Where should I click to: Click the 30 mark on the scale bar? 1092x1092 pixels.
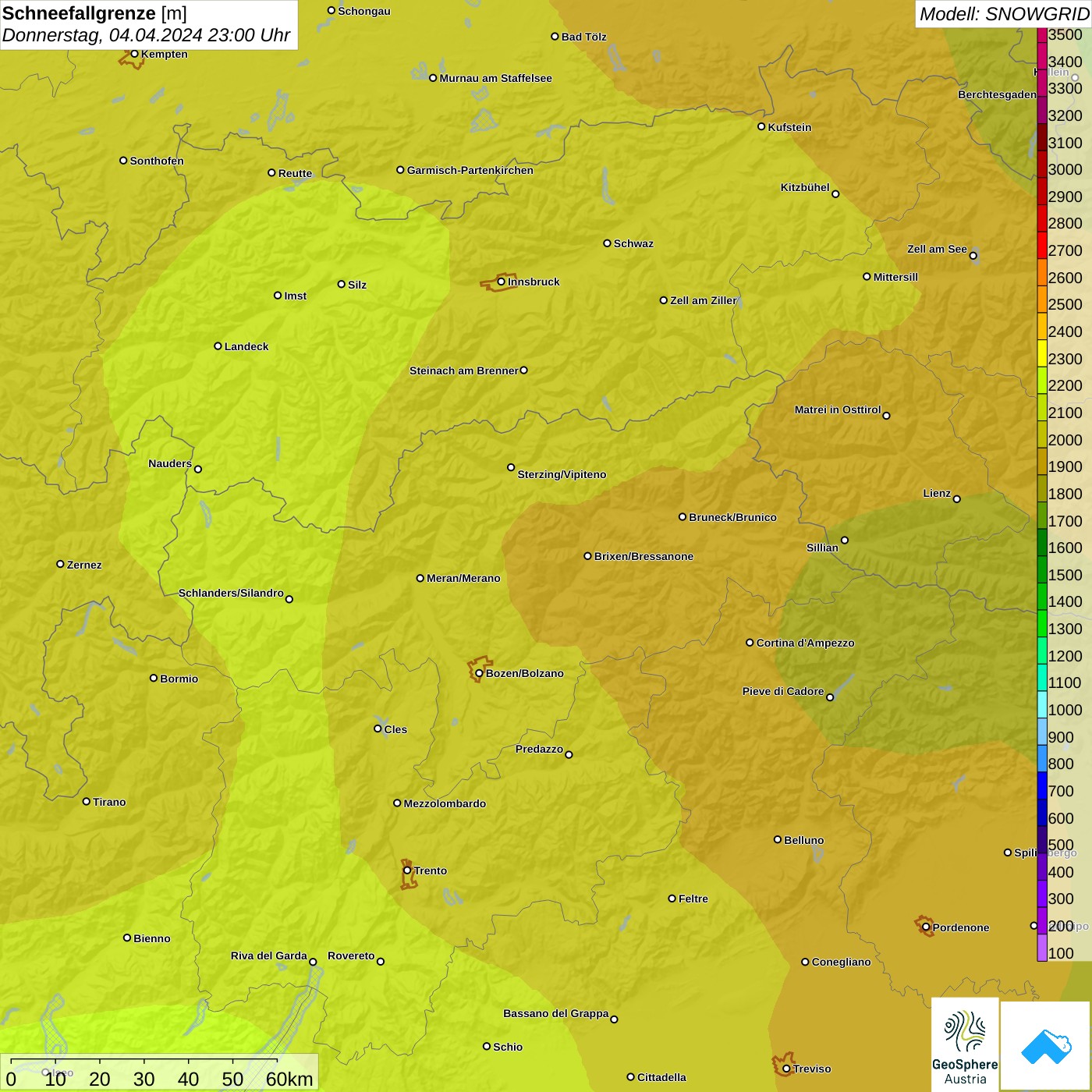click(x=144, y=1079)
